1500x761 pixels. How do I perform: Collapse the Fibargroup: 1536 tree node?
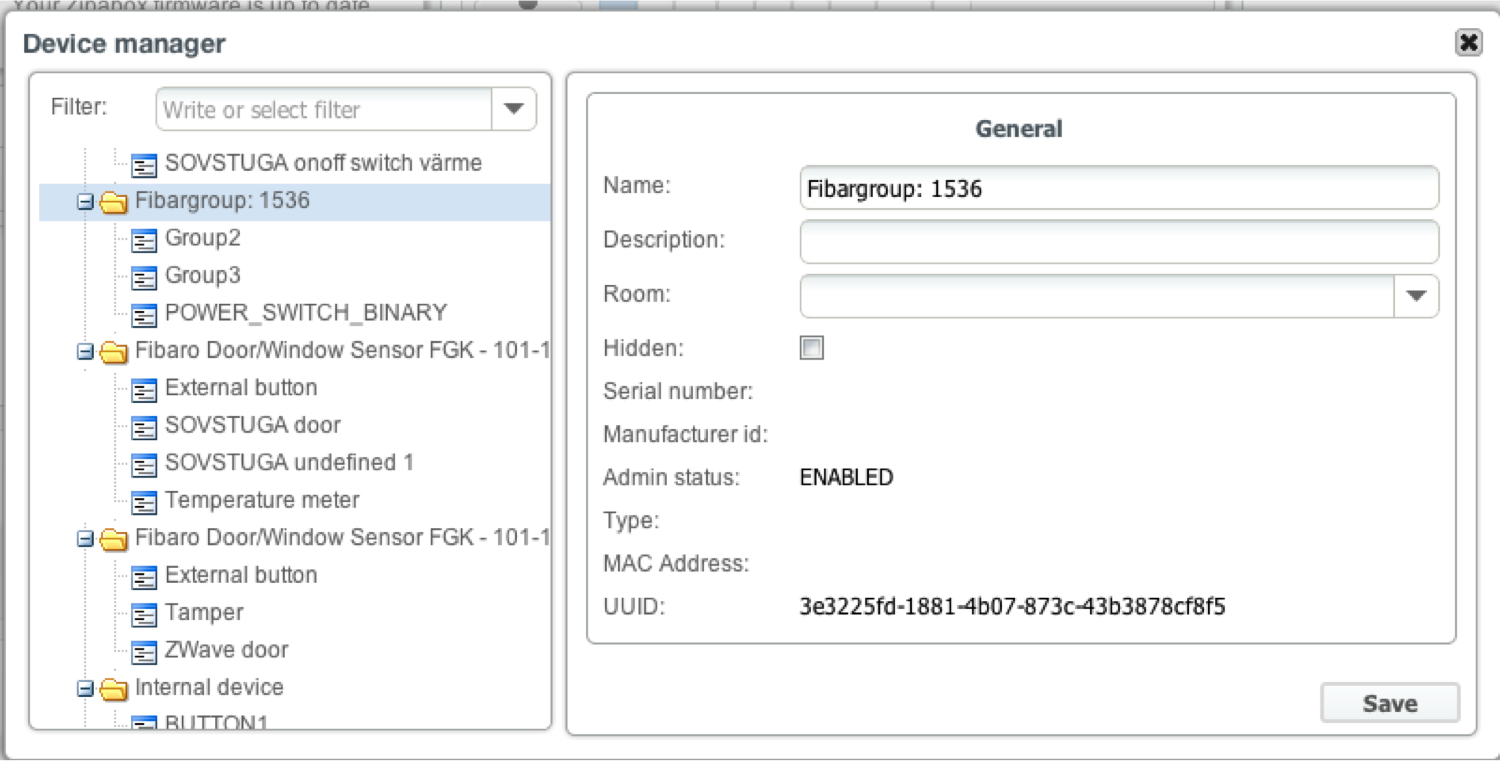(x=85, y=203)
